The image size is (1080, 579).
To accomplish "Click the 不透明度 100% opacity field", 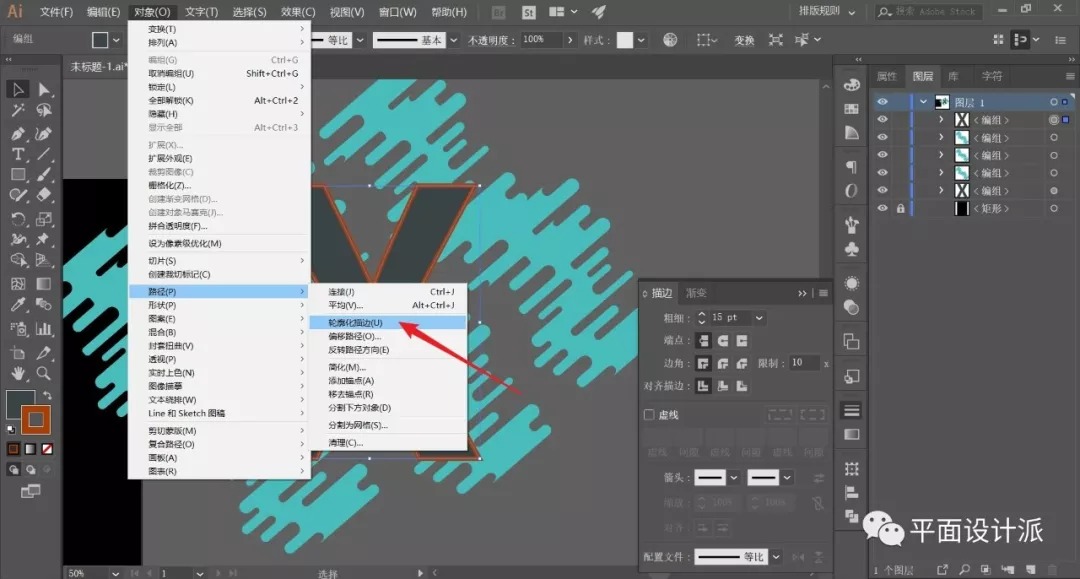I will pyautogui.click(x=541, y=40).
